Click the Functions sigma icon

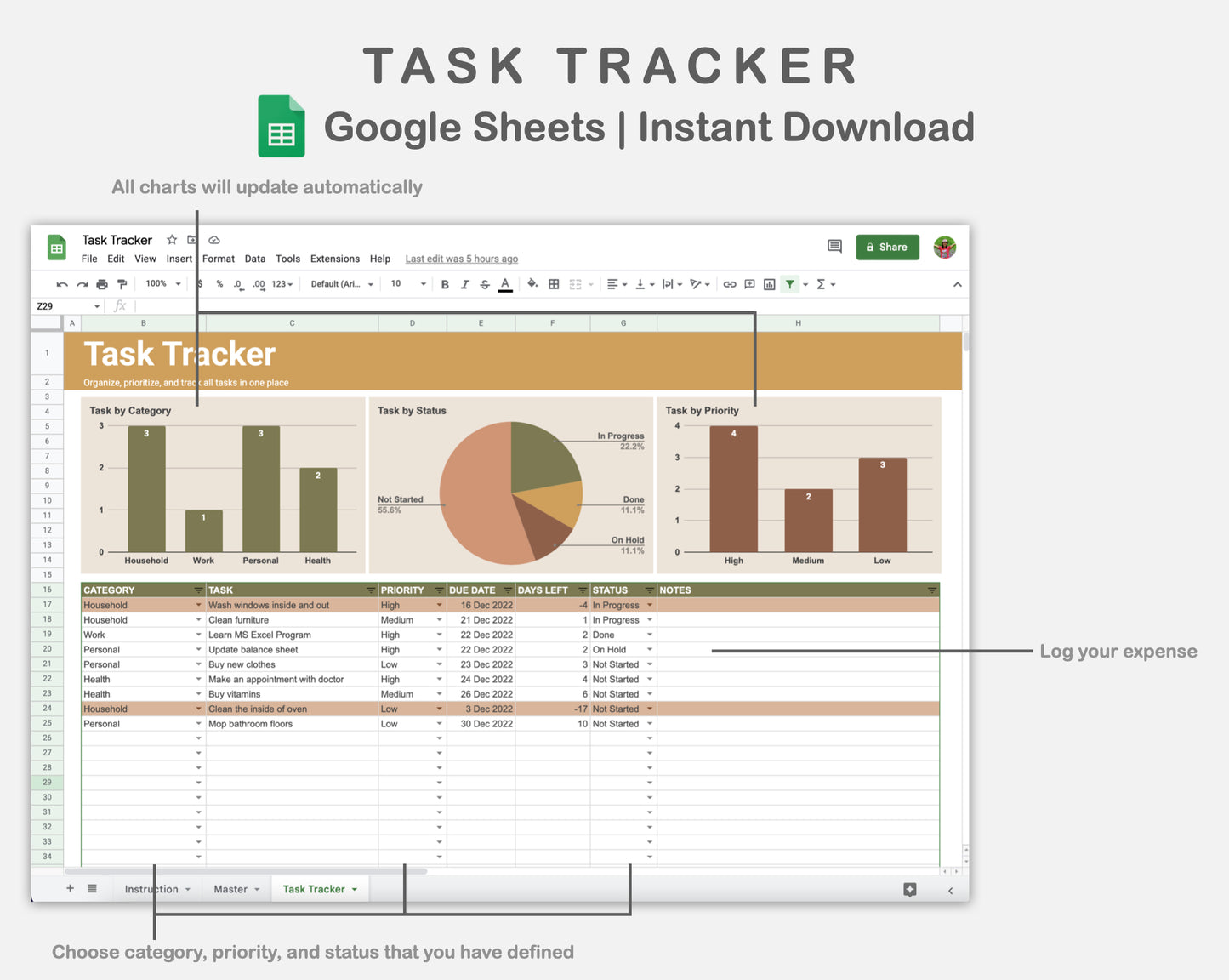pos(821,284)
